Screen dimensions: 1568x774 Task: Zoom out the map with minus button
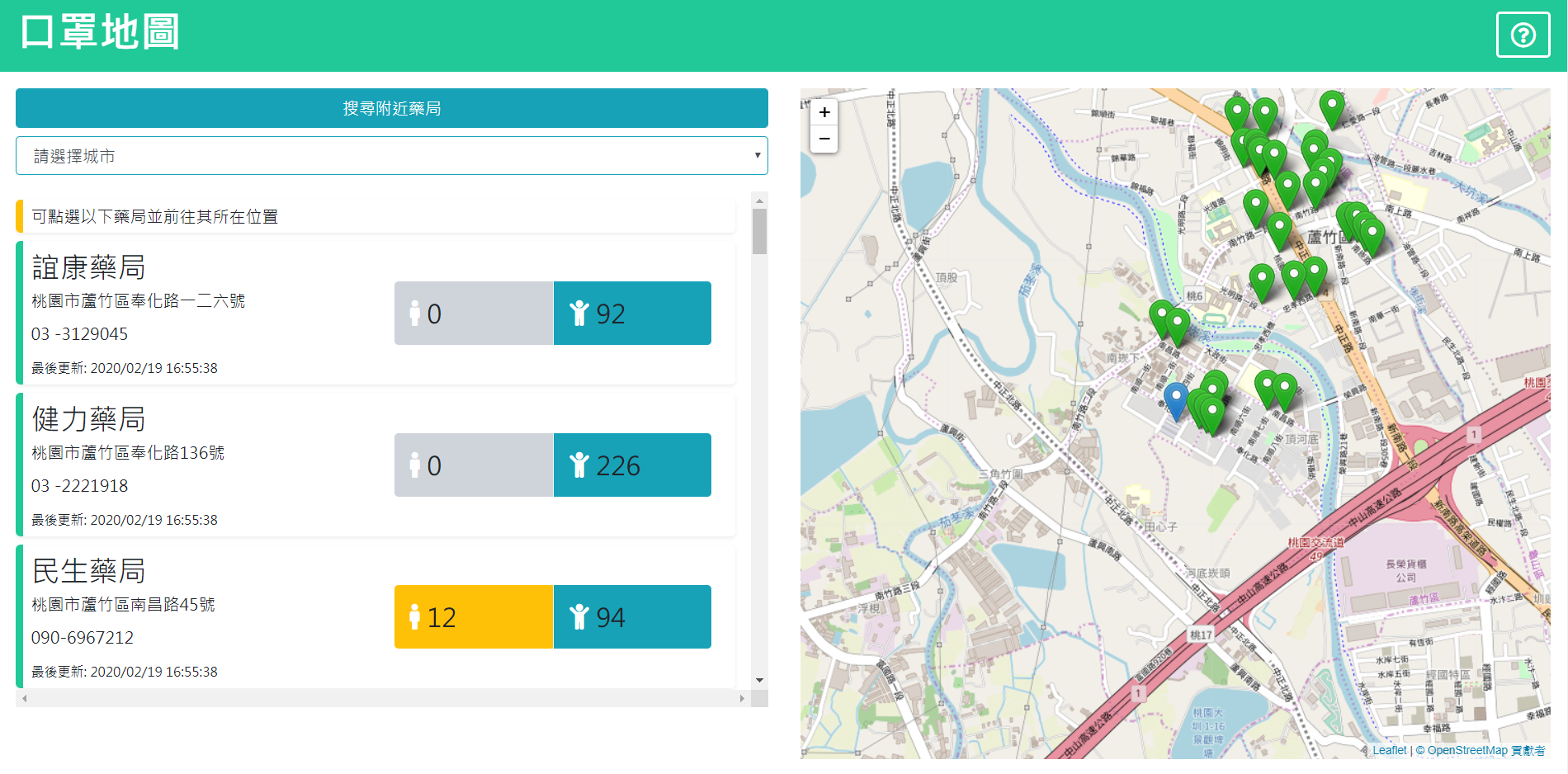[x=824, y=139]
